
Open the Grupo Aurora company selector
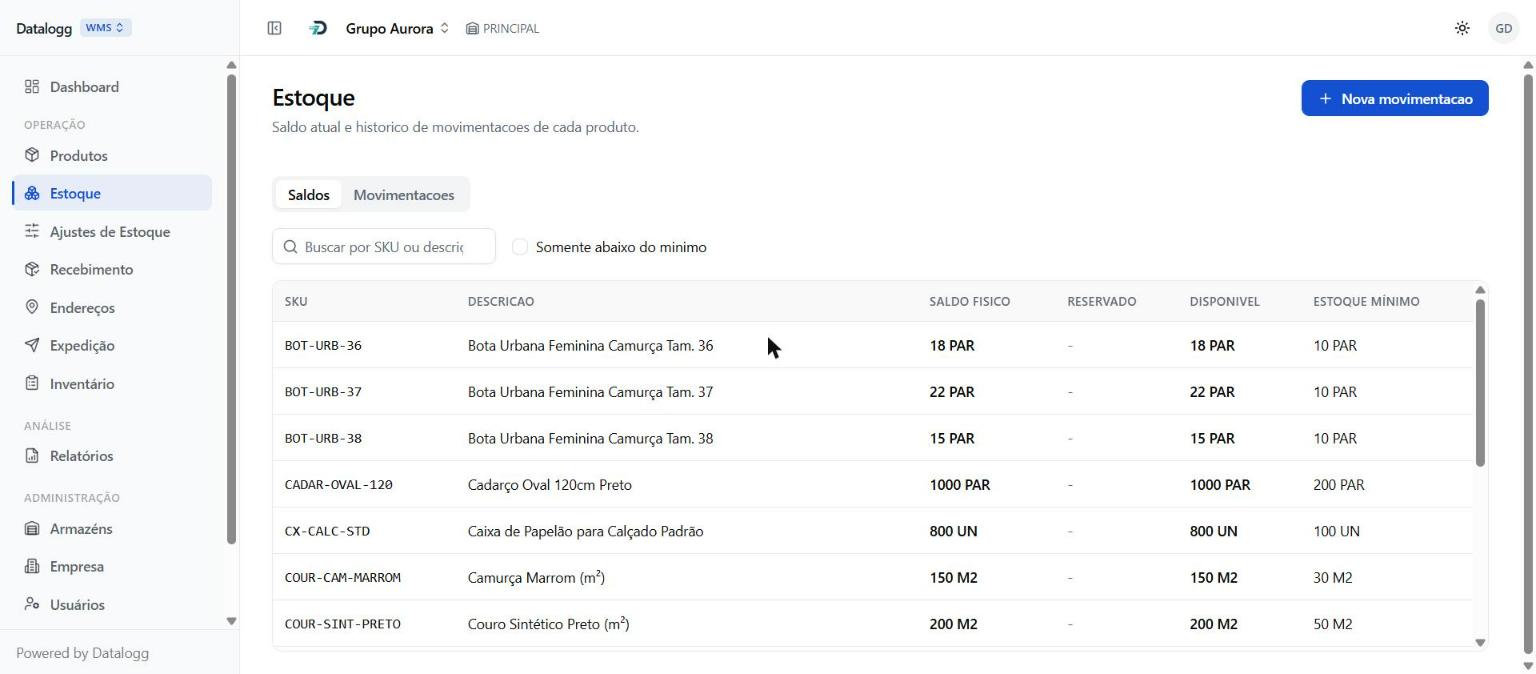tap(397, 29)
